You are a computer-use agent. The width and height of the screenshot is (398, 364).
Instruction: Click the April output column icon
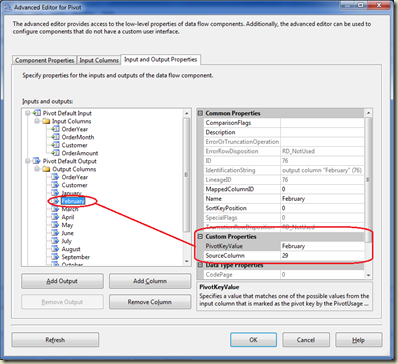click(x=55, y=217)
